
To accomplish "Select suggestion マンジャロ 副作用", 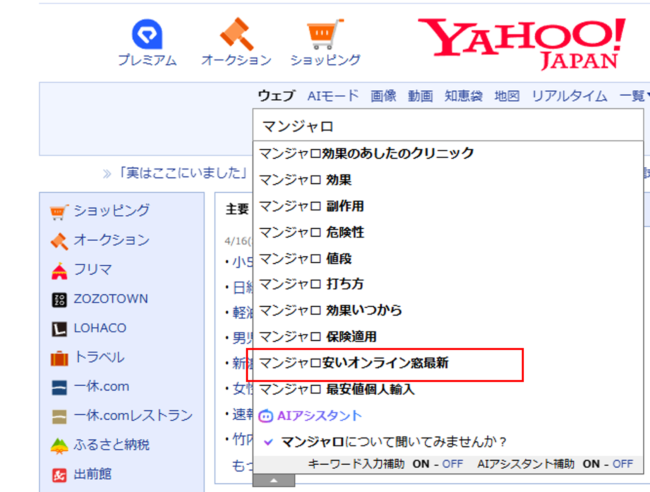I will pos(448,206).
